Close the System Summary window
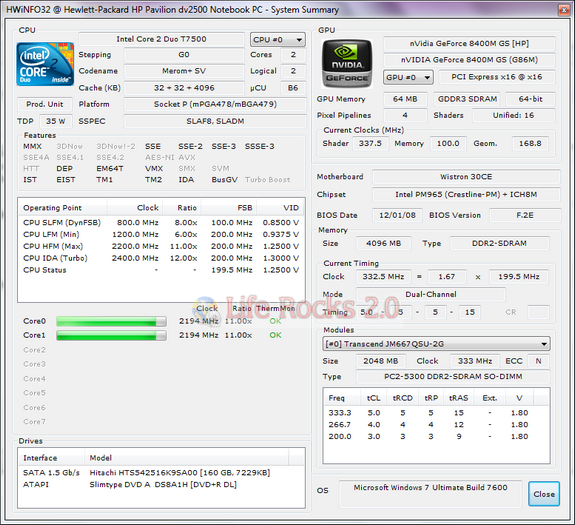This screenshot has height=525, width=575. pos(564,10)
